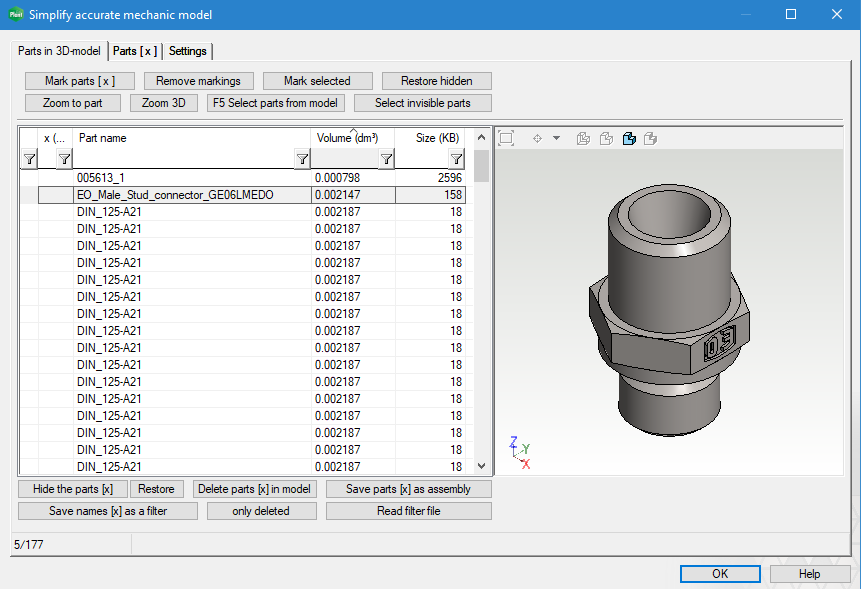Screen dimensions: 861x589
Task: Open the Settings tab
Action: click(188, 51)
